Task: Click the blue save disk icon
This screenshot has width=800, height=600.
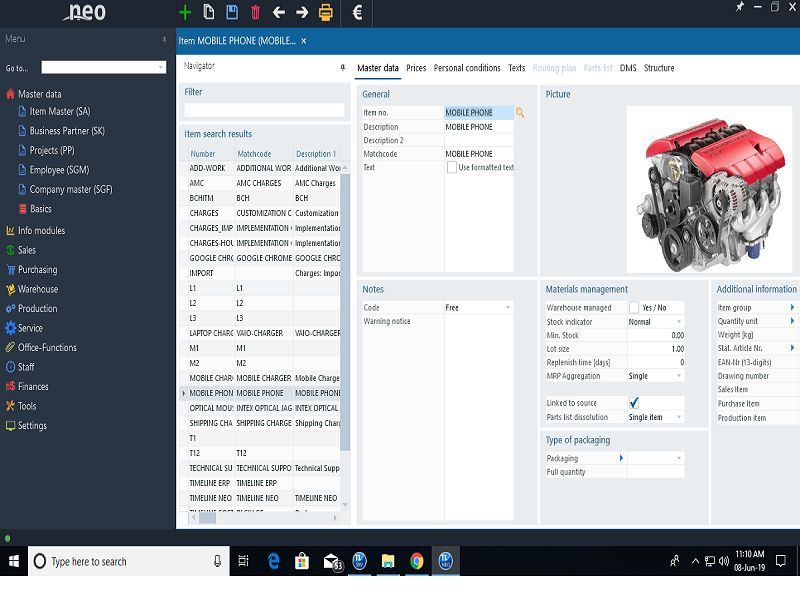Action: coord(232,12)
